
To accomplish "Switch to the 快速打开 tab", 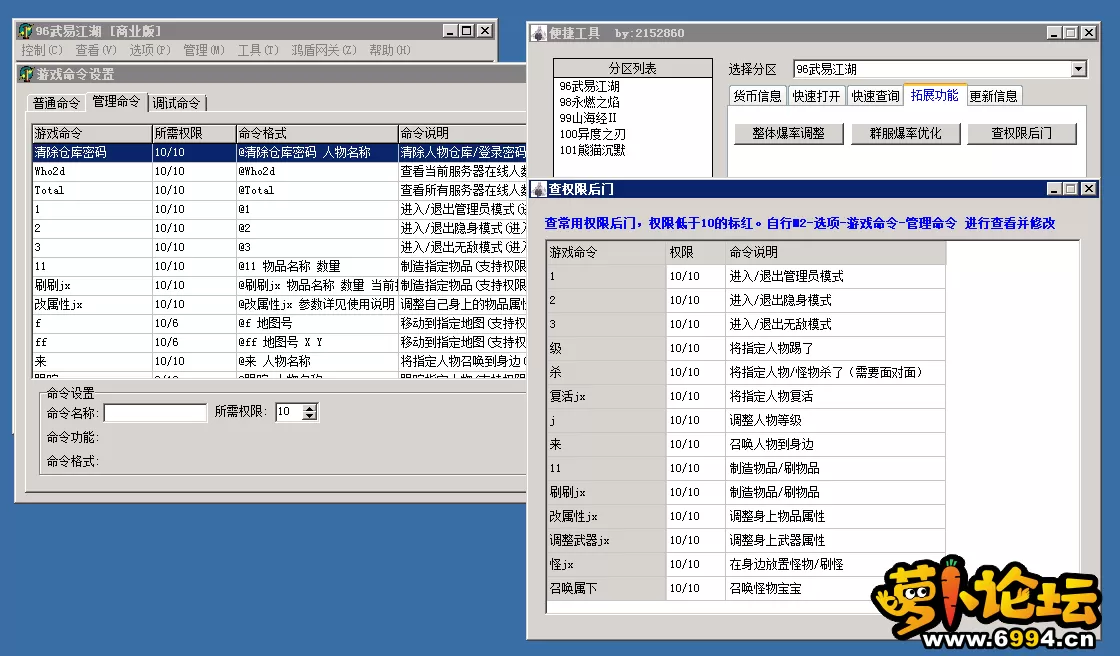I will [x=816, y=96].
